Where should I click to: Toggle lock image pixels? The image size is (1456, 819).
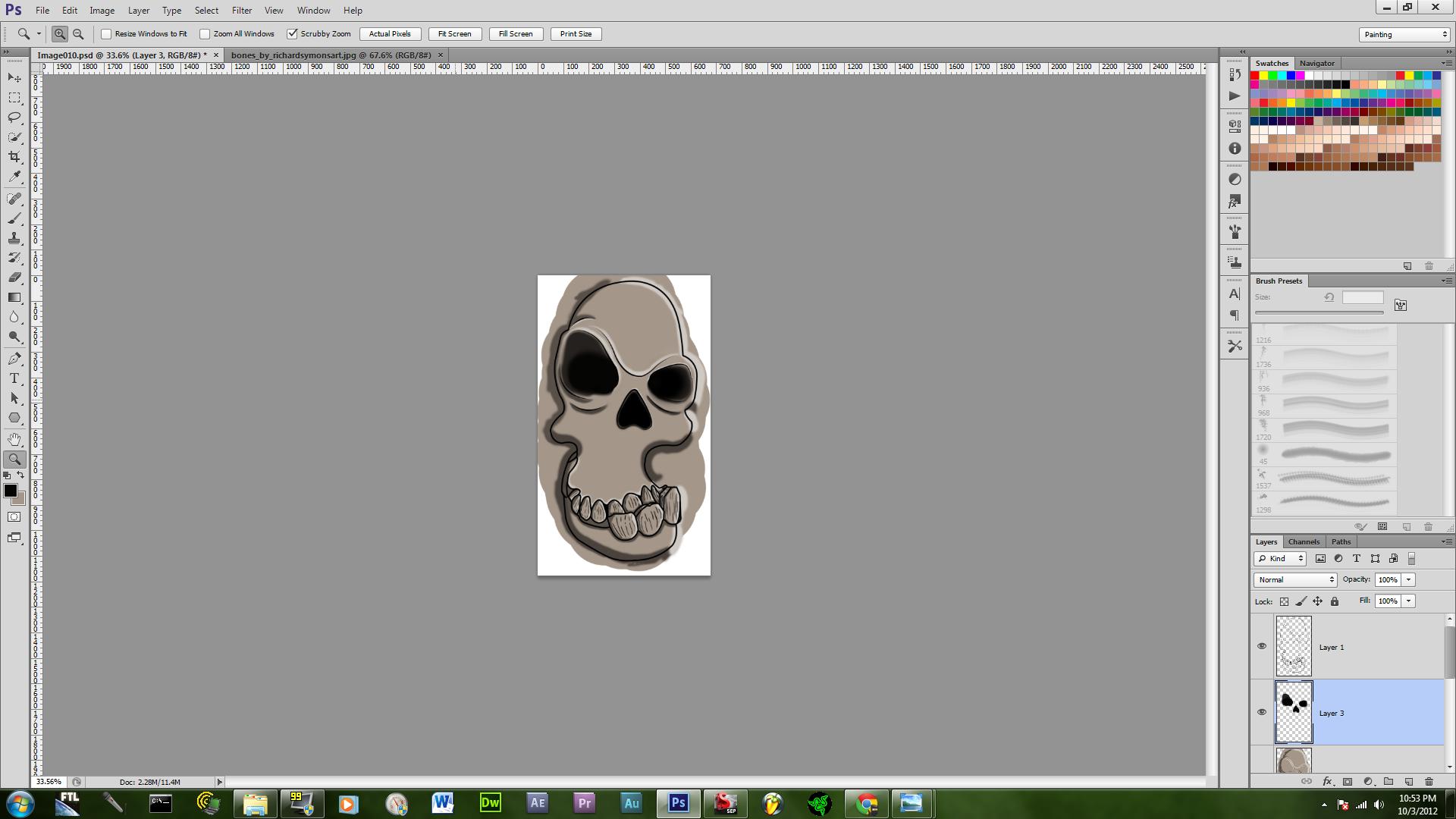(1301, 601)
